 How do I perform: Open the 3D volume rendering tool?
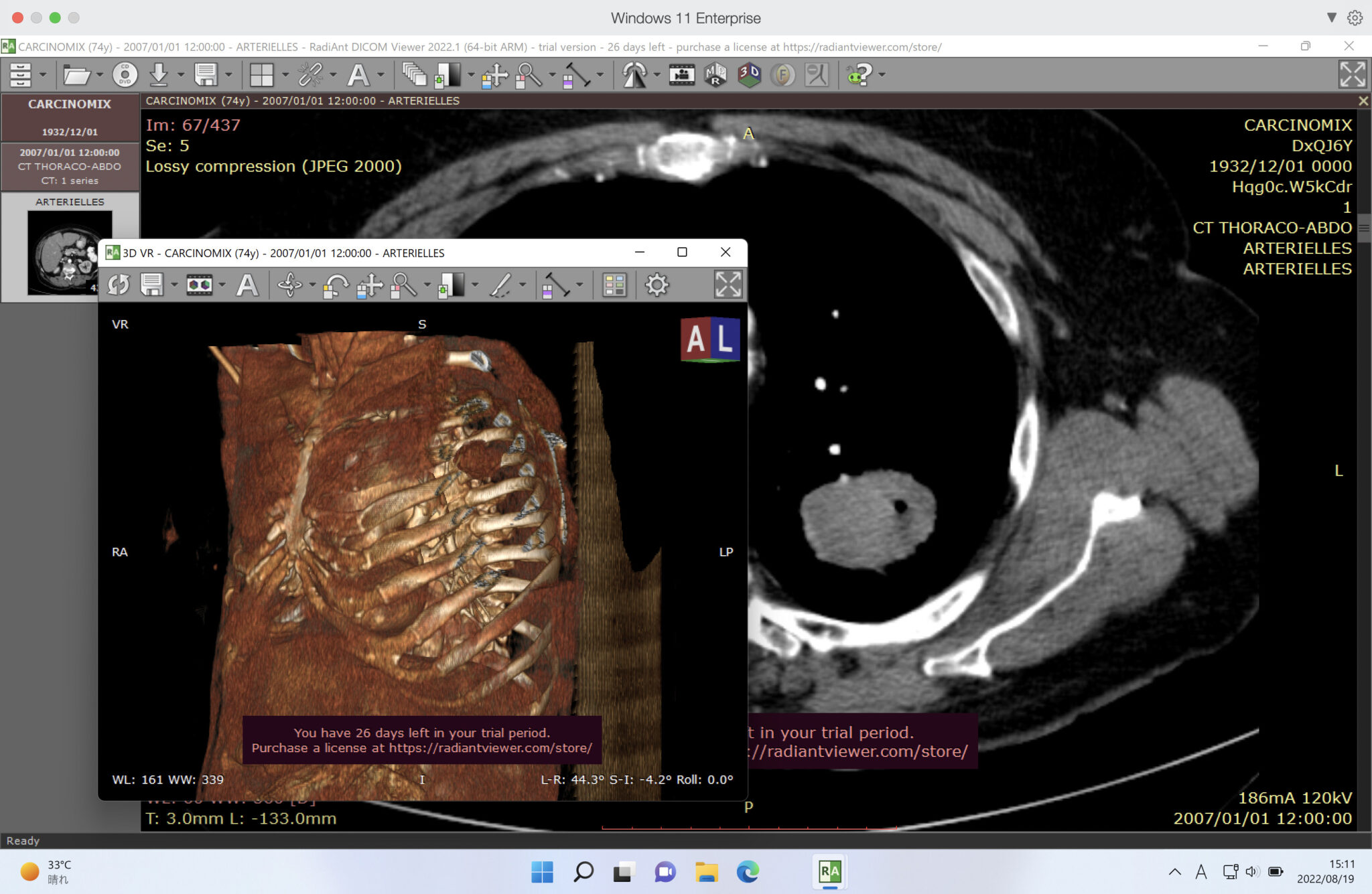coord(749,74)
